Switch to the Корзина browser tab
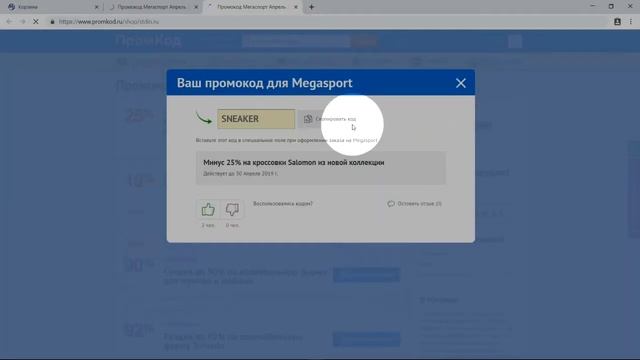Image resolution: width=640 pixels, height=360 pixels. (53, 7)
